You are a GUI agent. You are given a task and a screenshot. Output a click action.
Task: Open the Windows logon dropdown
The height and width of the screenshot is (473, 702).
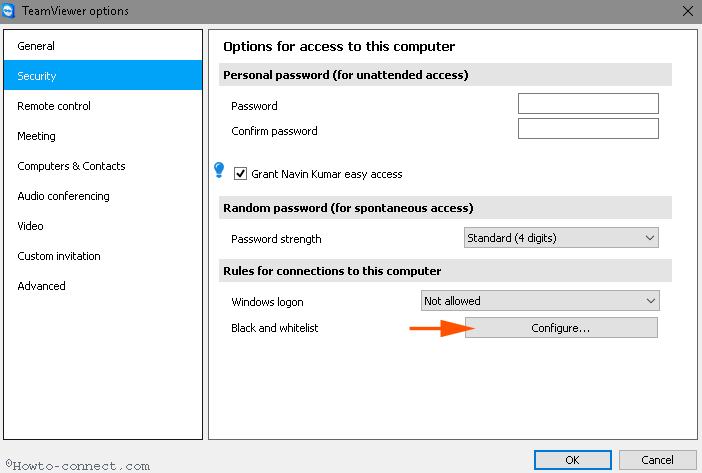coord(540,301)
